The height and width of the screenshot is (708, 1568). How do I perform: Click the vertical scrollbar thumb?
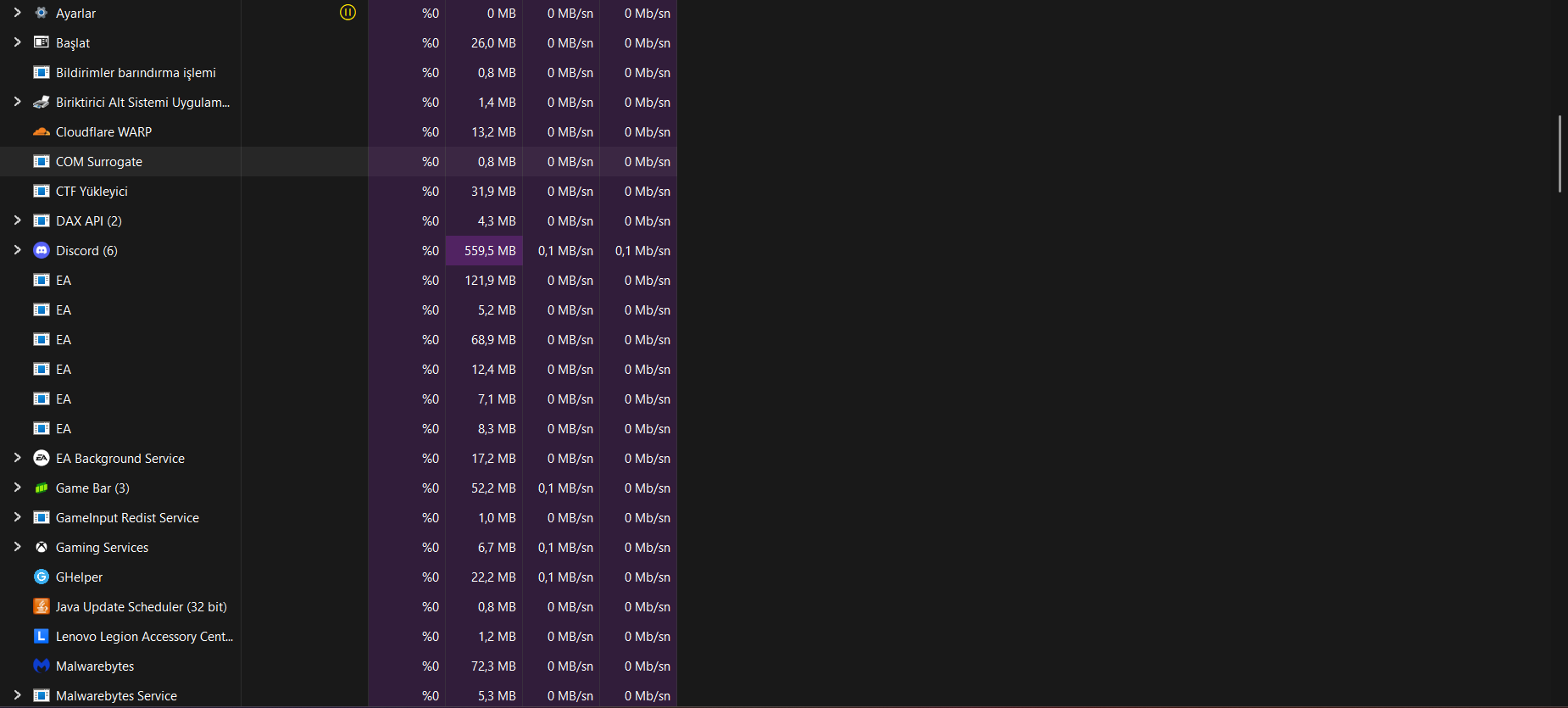click(1560, 153)
